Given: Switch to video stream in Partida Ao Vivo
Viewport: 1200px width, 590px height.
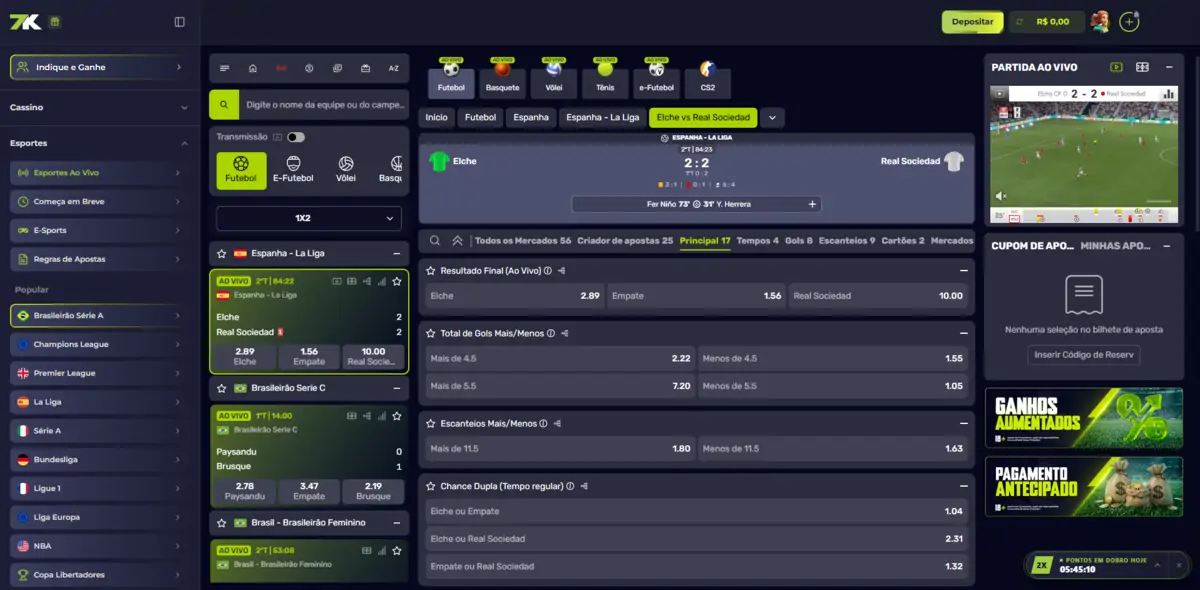Looking at the screenshot, I should (1116, 67).
